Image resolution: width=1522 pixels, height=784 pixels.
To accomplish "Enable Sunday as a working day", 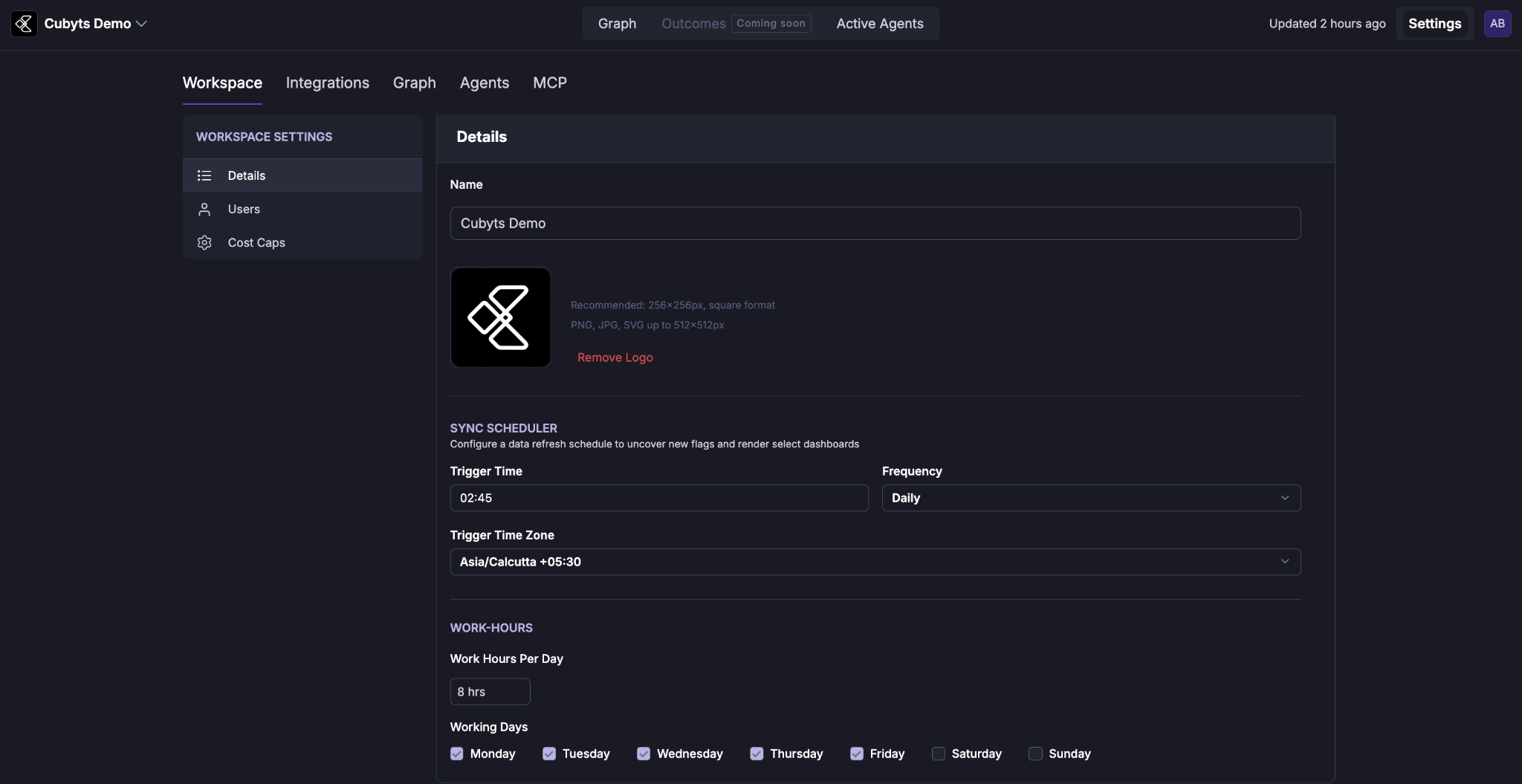I will tap(1035, 754).
